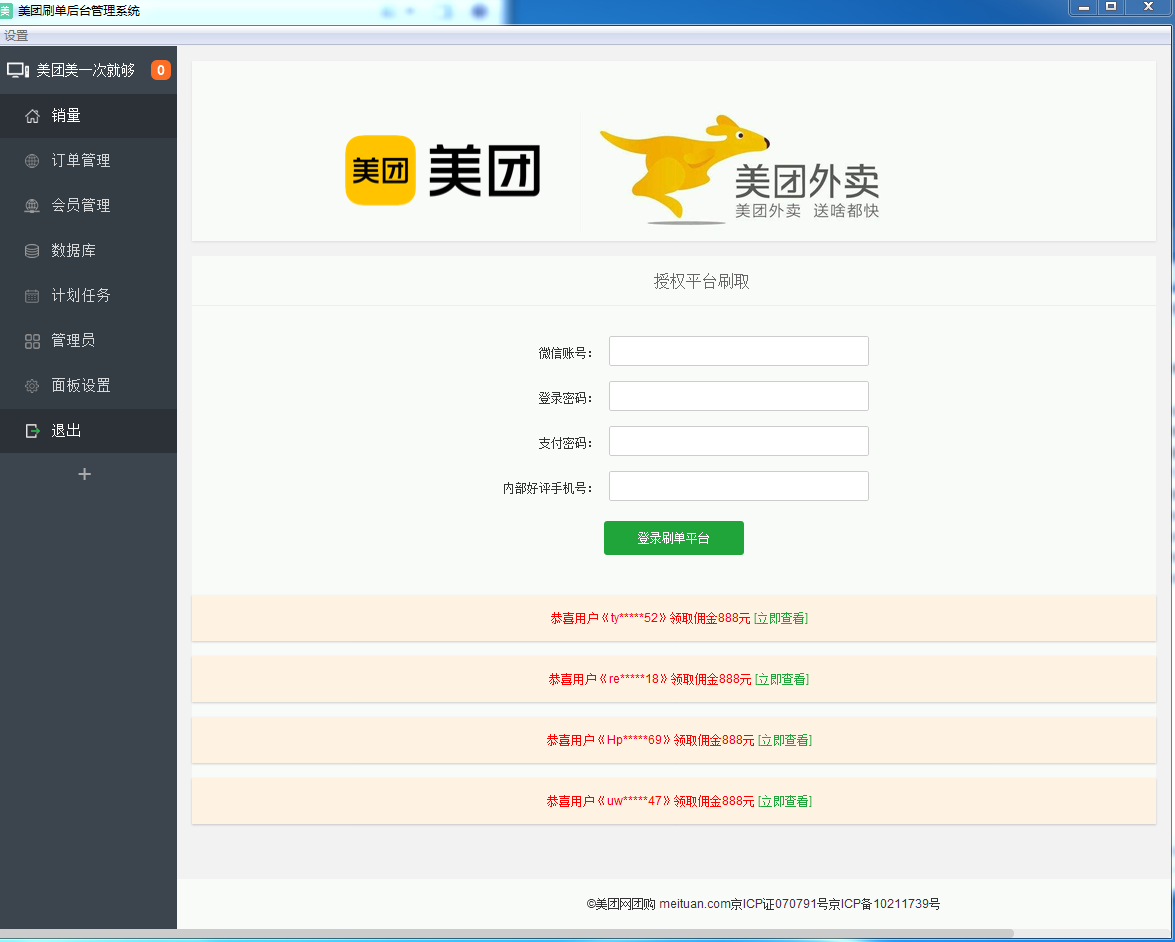This screenshot has width=1175, height=942.
Task: Click 立即查看 link for user uw*****47
Action: [785, 800]
